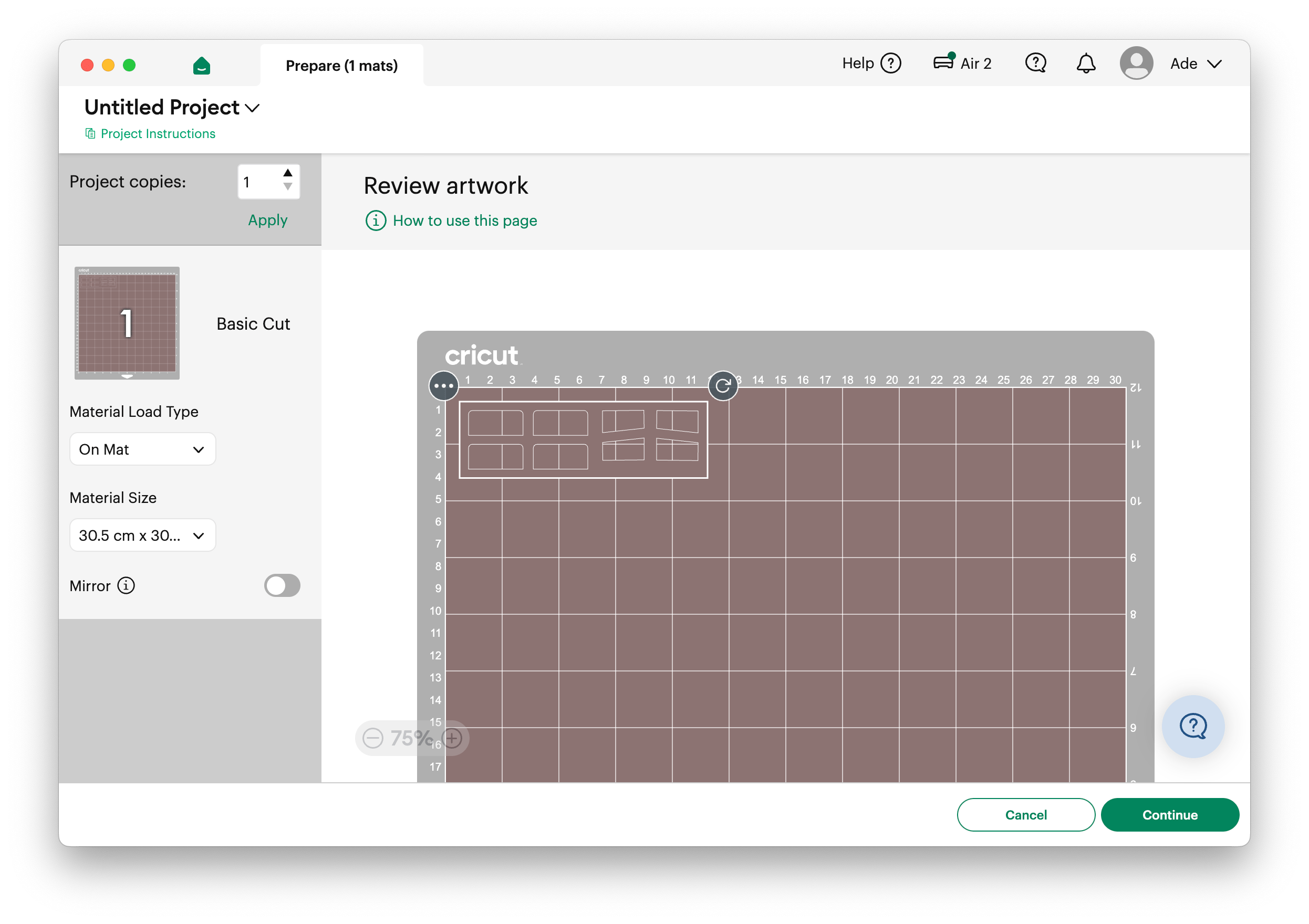This screenshot has width=1309, height=924.
Task: Click the Air 2 machine label
Action: click(975, 64)
